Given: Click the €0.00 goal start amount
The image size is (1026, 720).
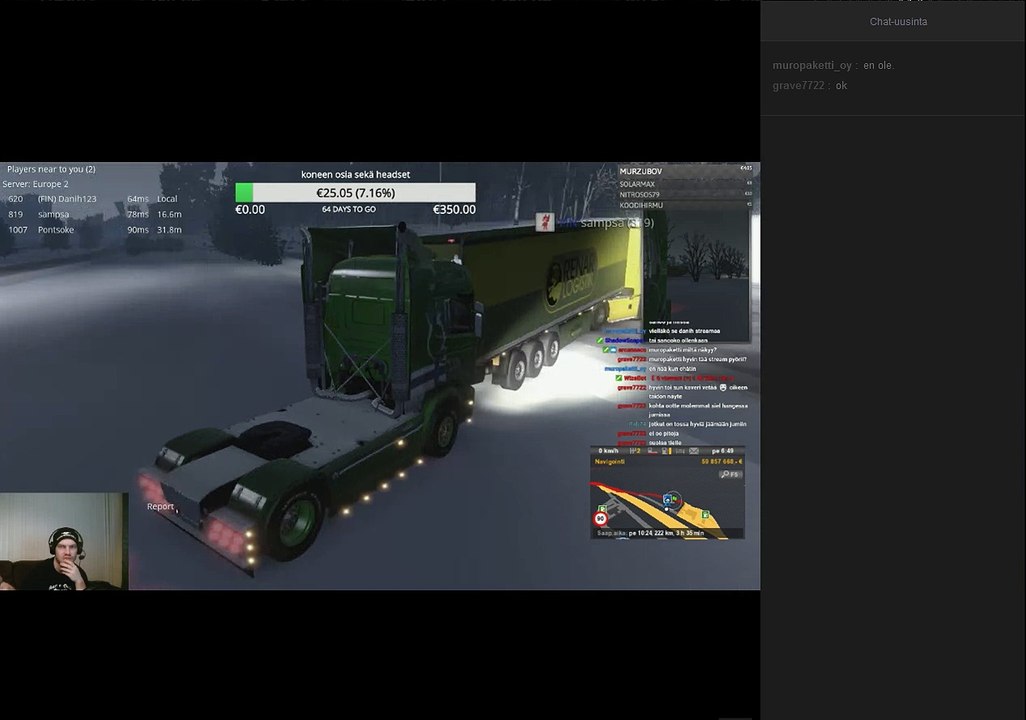Looking at the screenshot, I should point(250,209).
